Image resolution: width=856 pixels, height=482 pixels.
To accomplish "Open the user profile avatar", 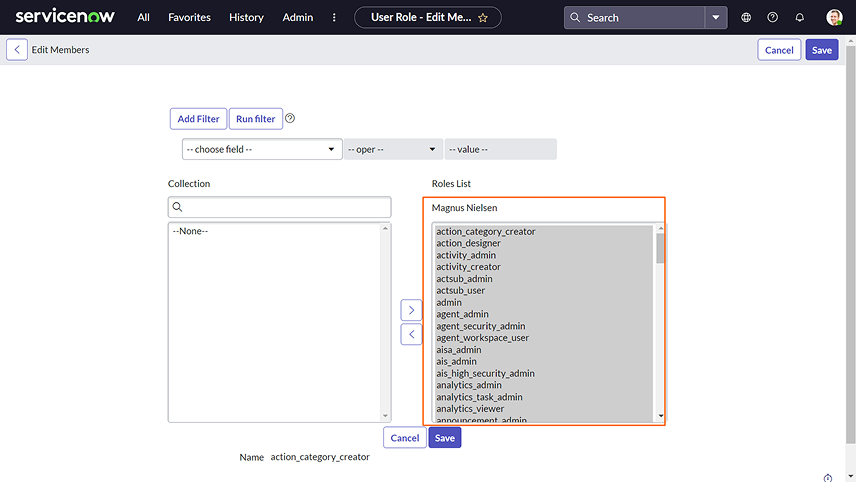I will (834, 17).
